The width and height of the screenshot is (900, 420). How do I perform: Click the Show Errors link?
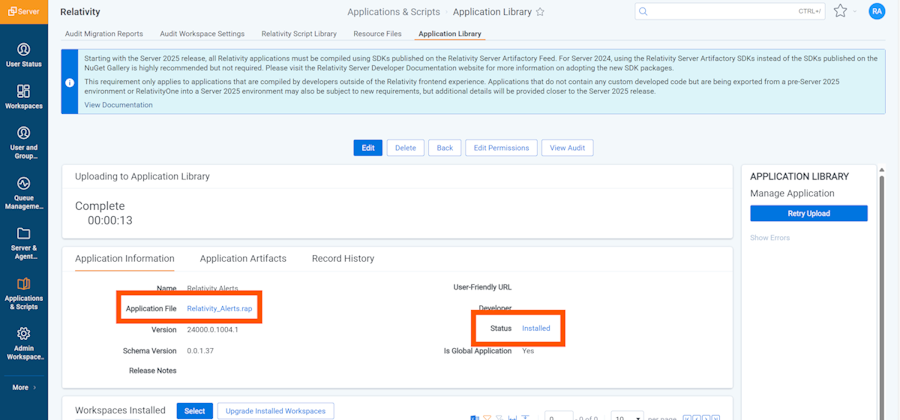[770, 238]
